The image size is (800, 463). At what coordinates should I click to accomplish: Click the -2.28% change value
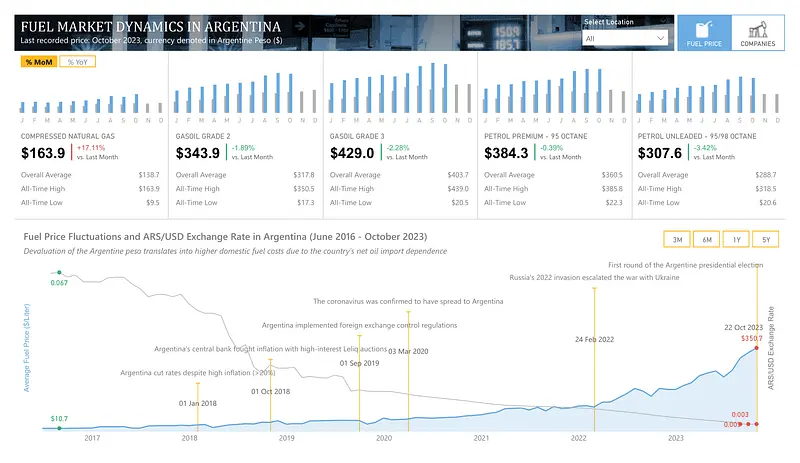tap(397, 148)
